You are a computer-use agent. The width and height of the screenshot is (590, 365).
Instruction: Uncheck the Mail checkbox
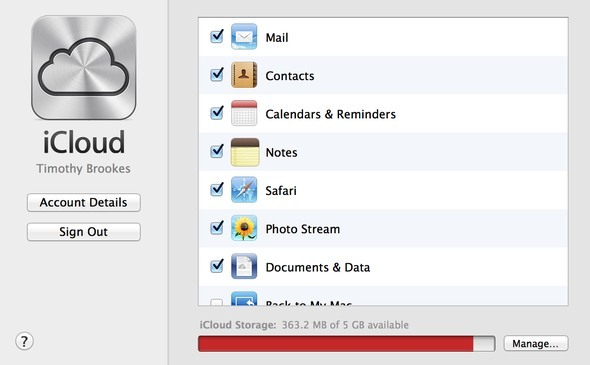click(x=217, y=36)
